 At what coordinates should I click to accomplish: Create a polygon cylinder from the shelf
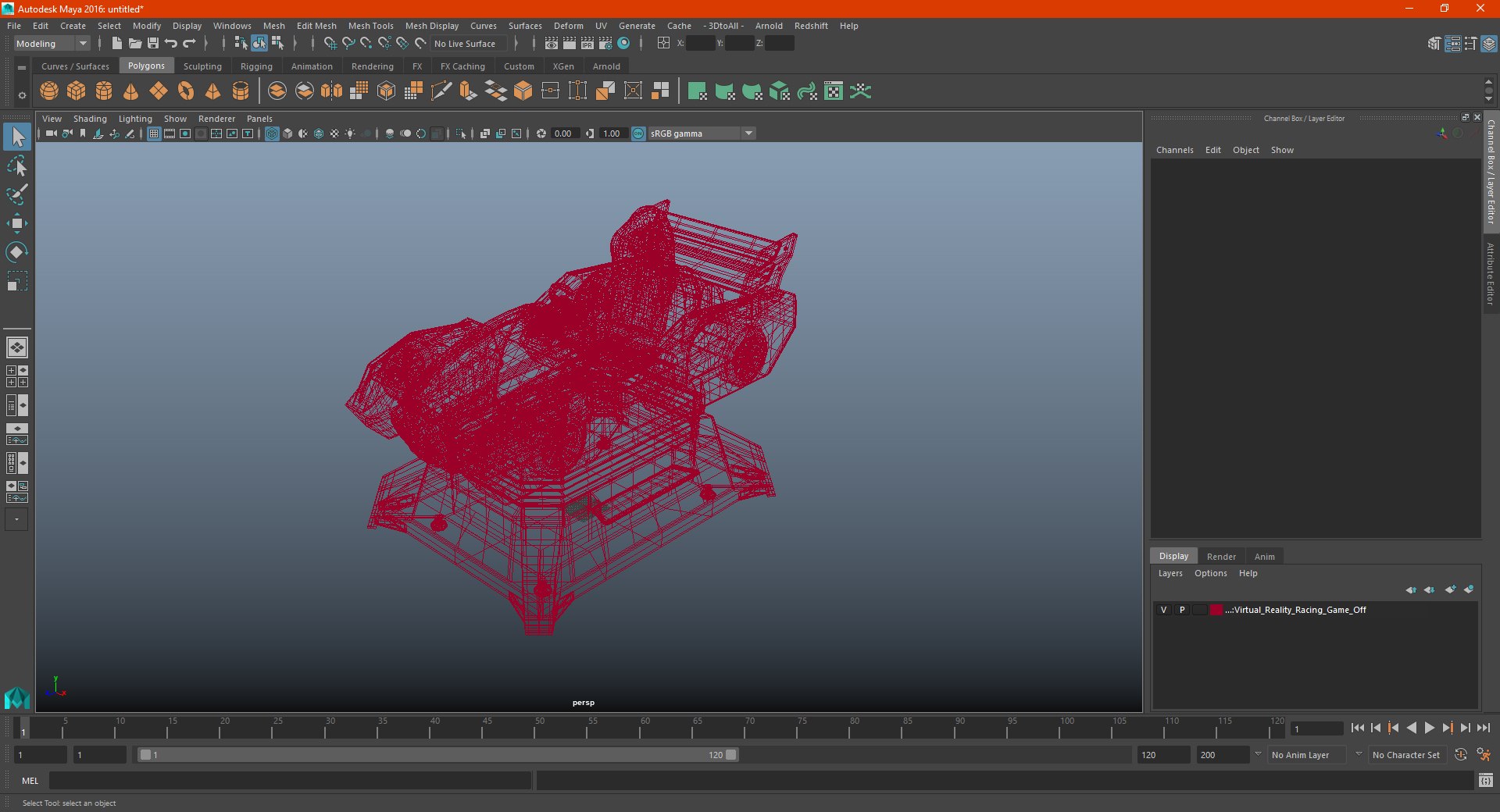click(x=104, y=91)
